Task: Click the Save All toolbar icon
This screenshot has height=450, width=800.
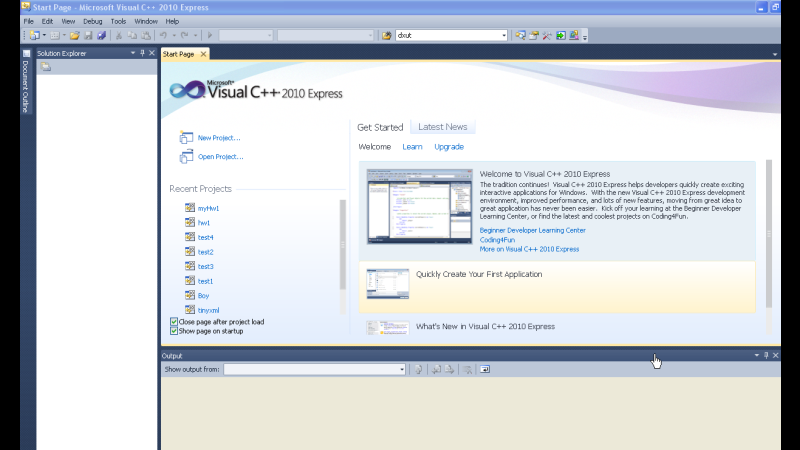Action: [102, 35]
